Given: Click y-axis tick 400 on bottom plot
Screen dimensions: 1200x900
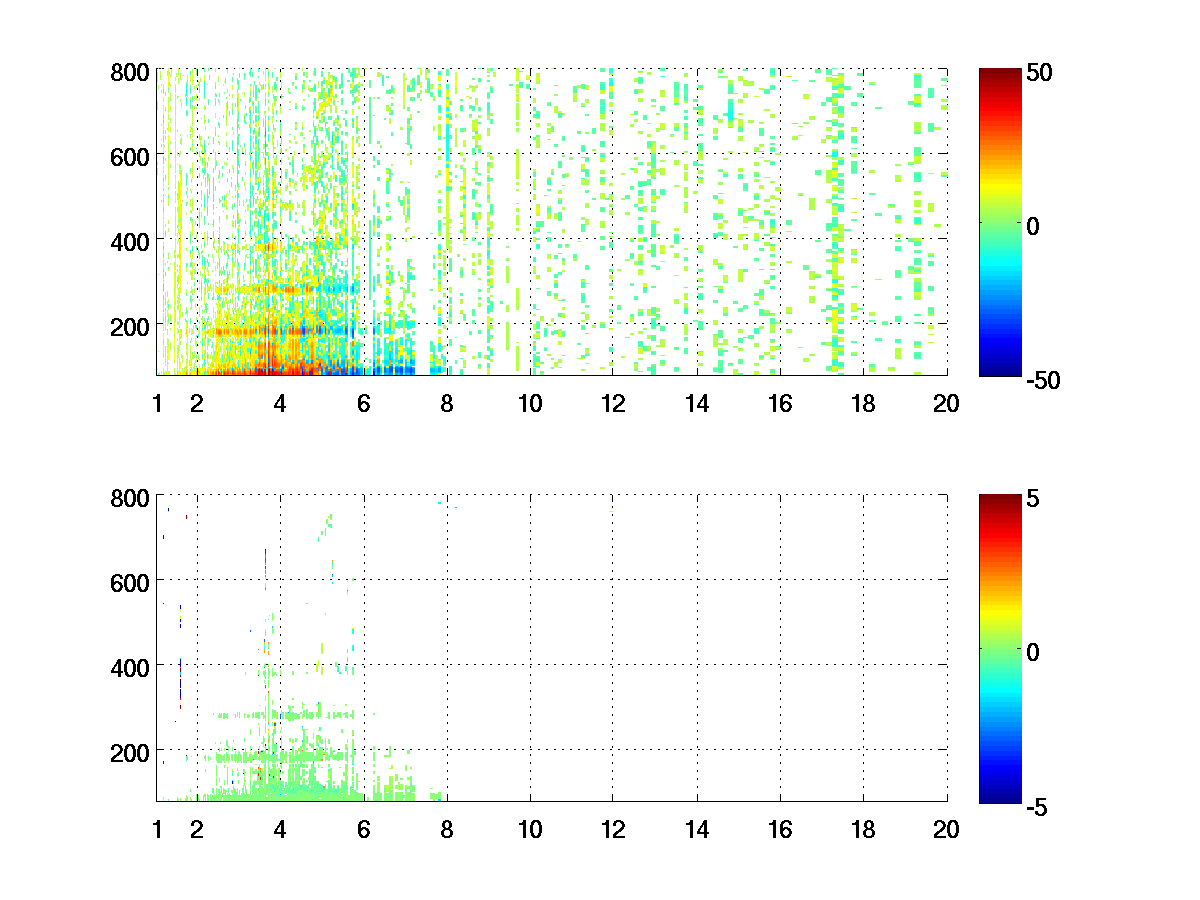Looking at the screenshot, I should point(132,667).
